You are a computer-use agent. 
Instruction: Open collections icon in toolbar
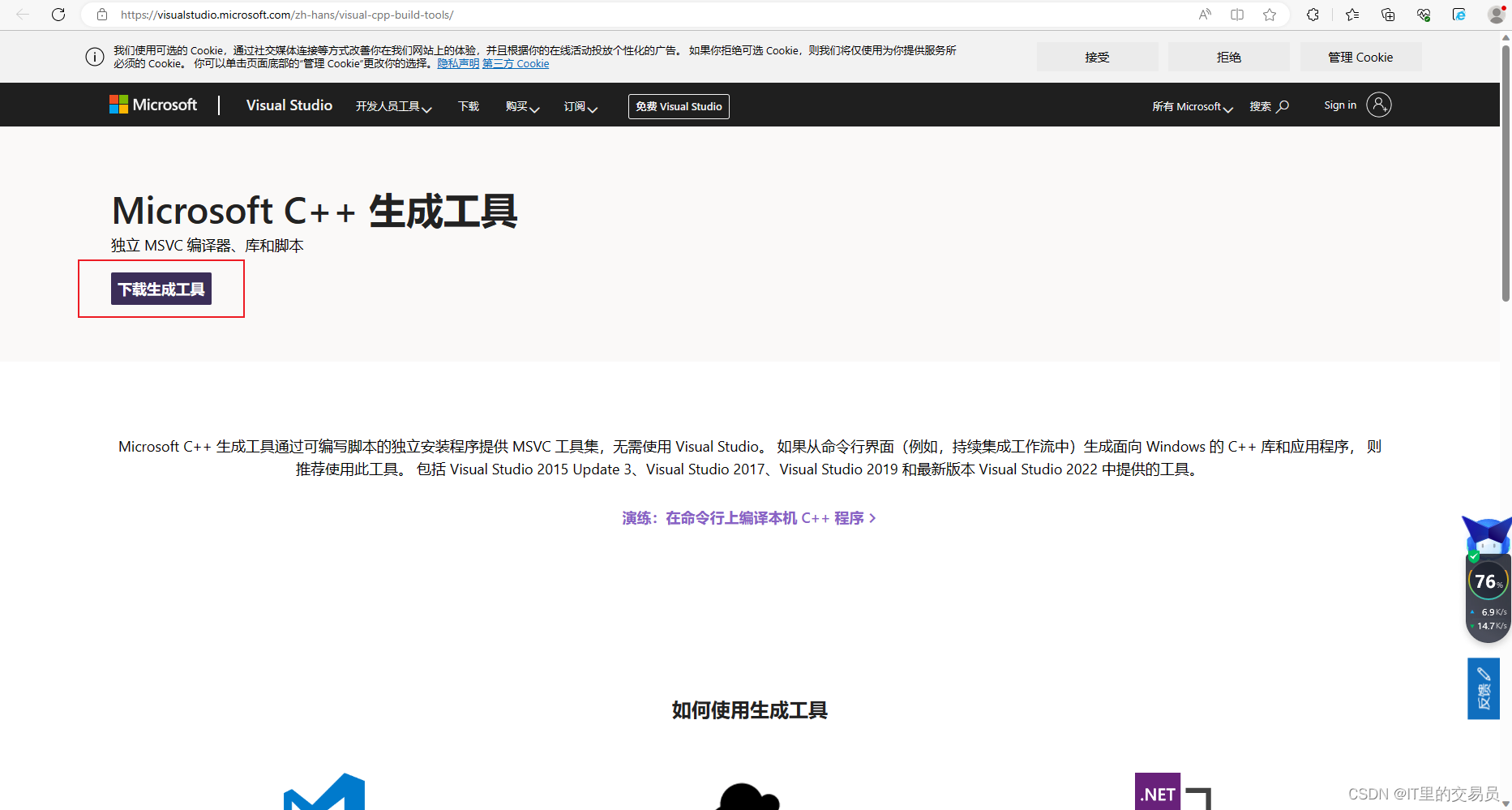click(1388, 15)
